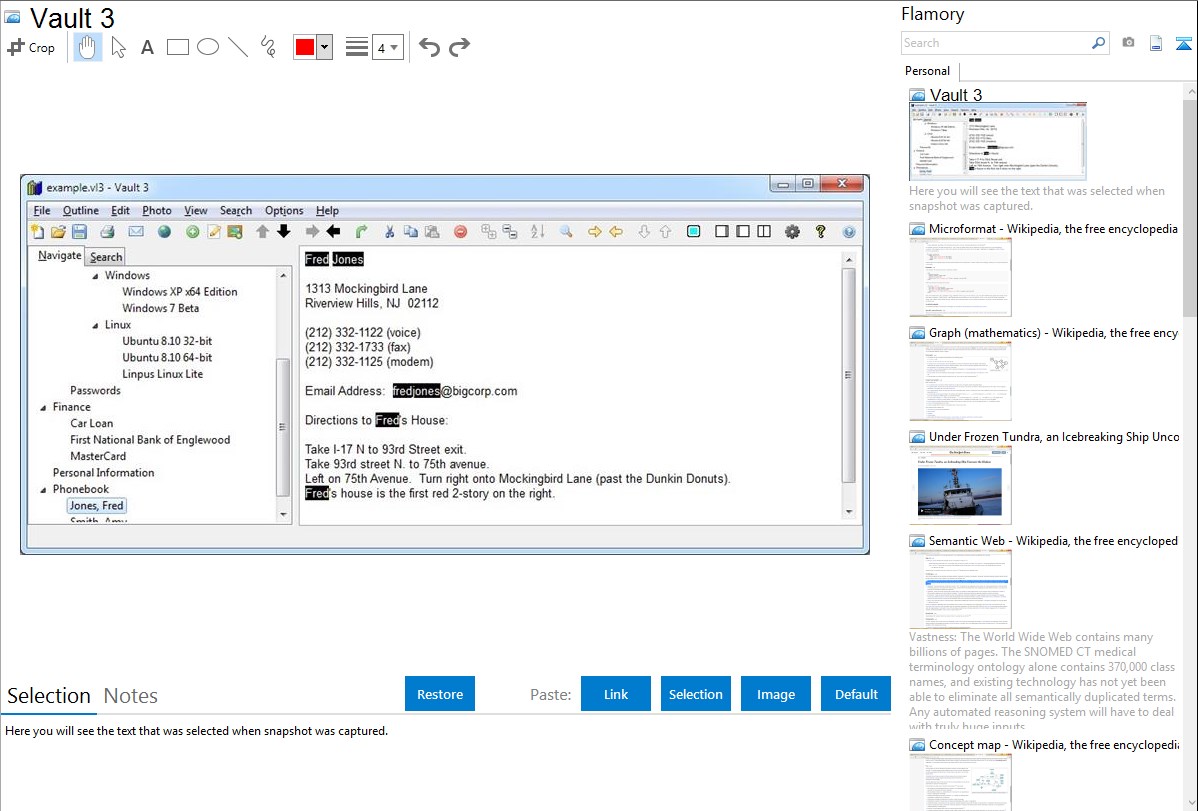Viewport: 1198px width, 811px height.
Task: Click the document page icon in Flamory
Action: (1156, 44)
